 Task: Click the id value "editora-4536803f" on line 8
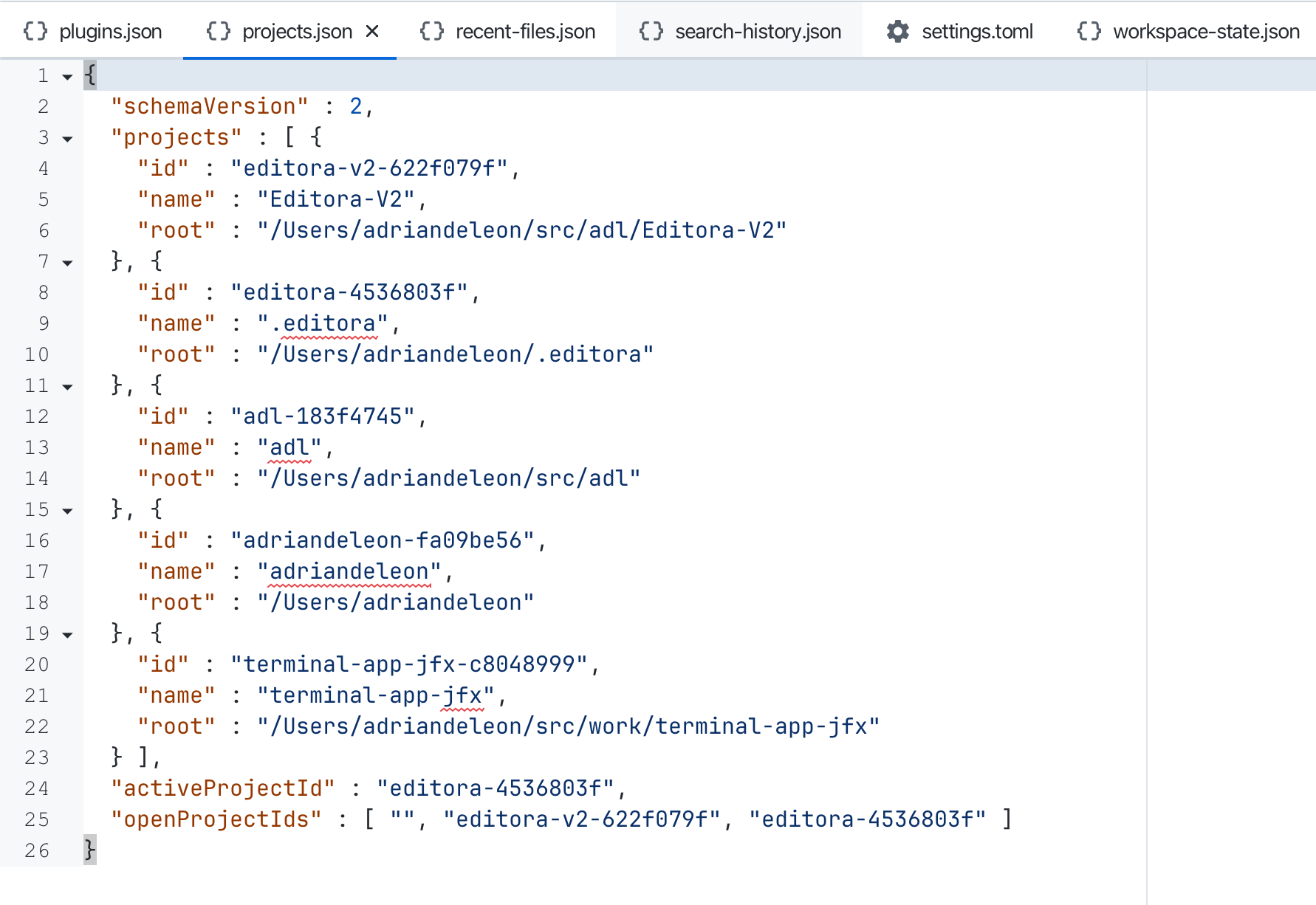point(349,292)
